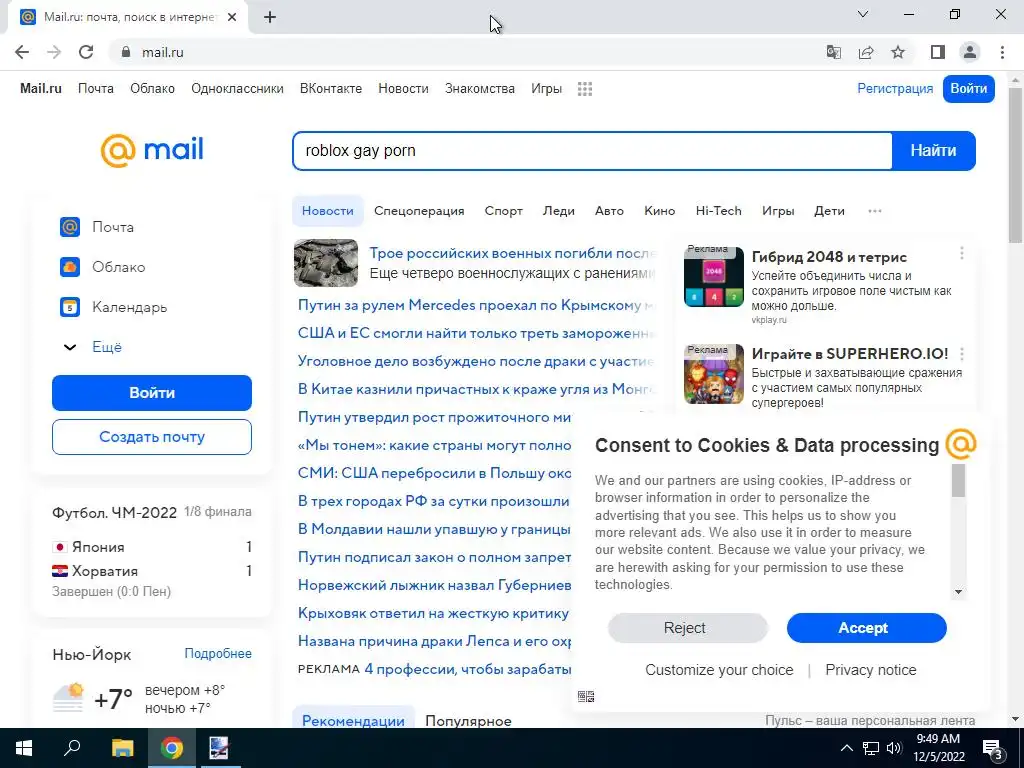Click Войти button in top right
The image size is (1024, 768).
pos(968,89)
